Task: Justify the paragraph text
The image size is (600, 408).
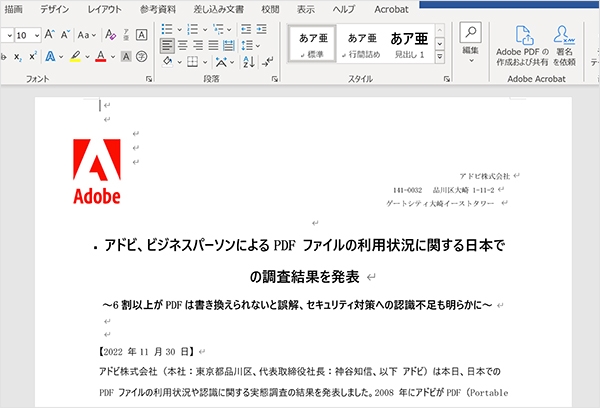Action: tap(213, 46)
